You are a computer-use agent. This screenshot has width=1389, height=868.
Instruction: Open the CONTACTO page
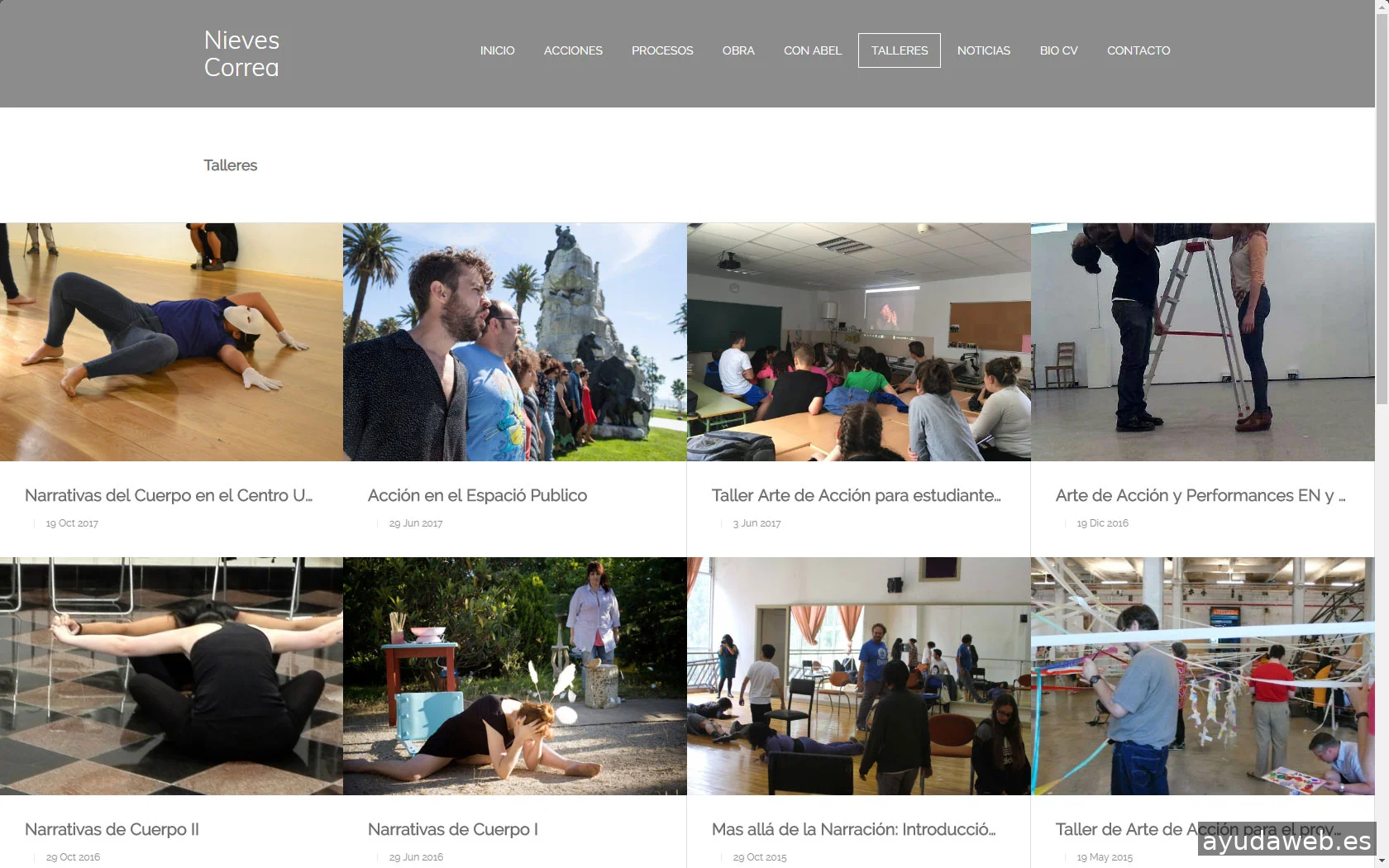(x=1138, y=50)
